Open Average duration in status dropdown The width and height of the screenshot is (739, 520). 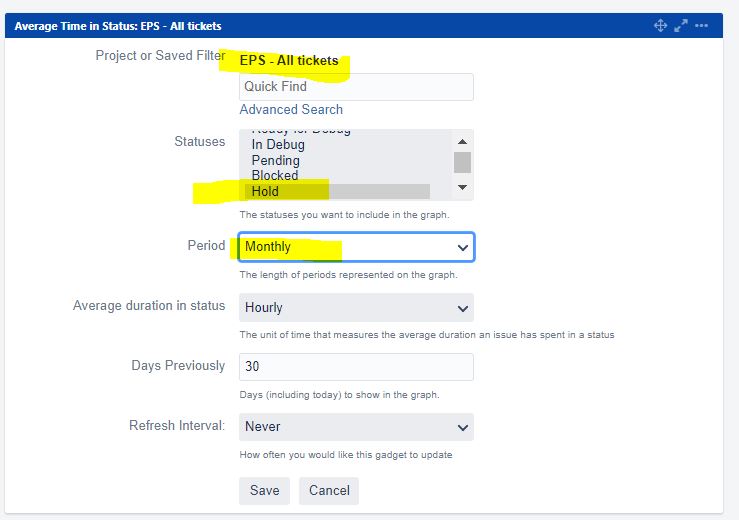tap(356, 307)
